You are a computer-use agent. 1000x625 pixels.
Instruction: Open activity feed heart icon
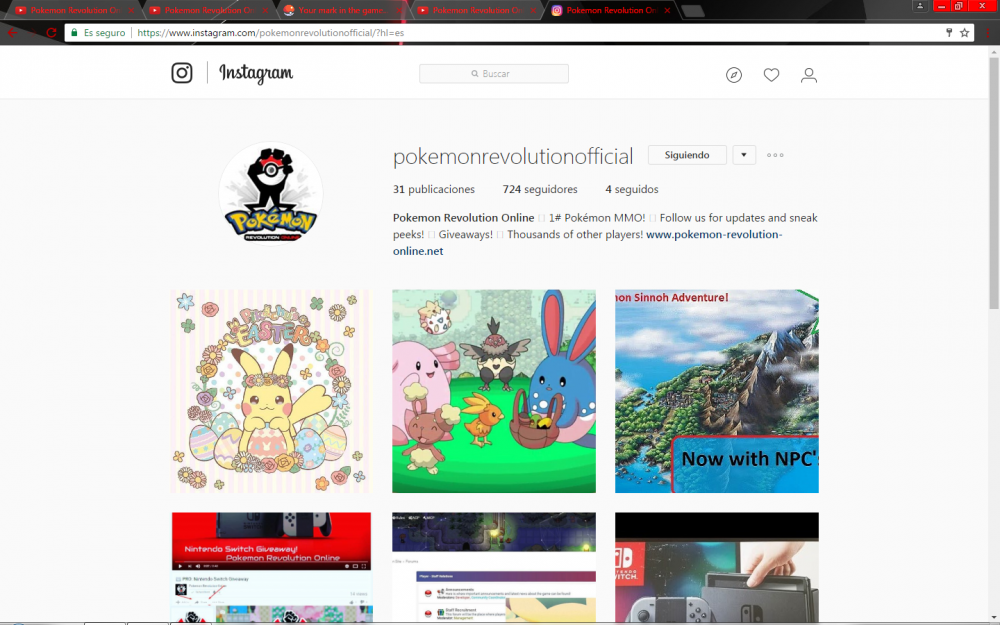coord(771,75)
